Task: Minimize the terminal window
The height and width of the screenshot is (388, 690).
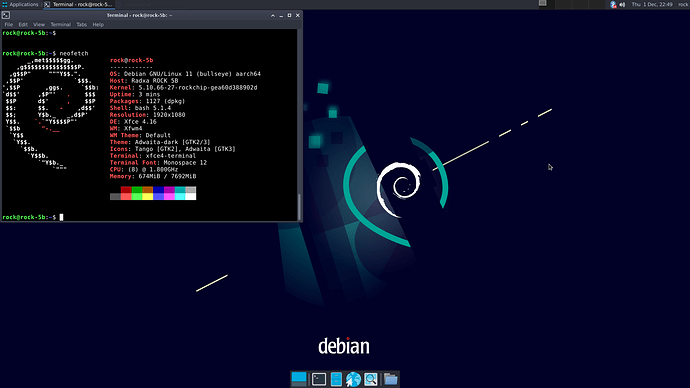Action: [x=281, y=15]
